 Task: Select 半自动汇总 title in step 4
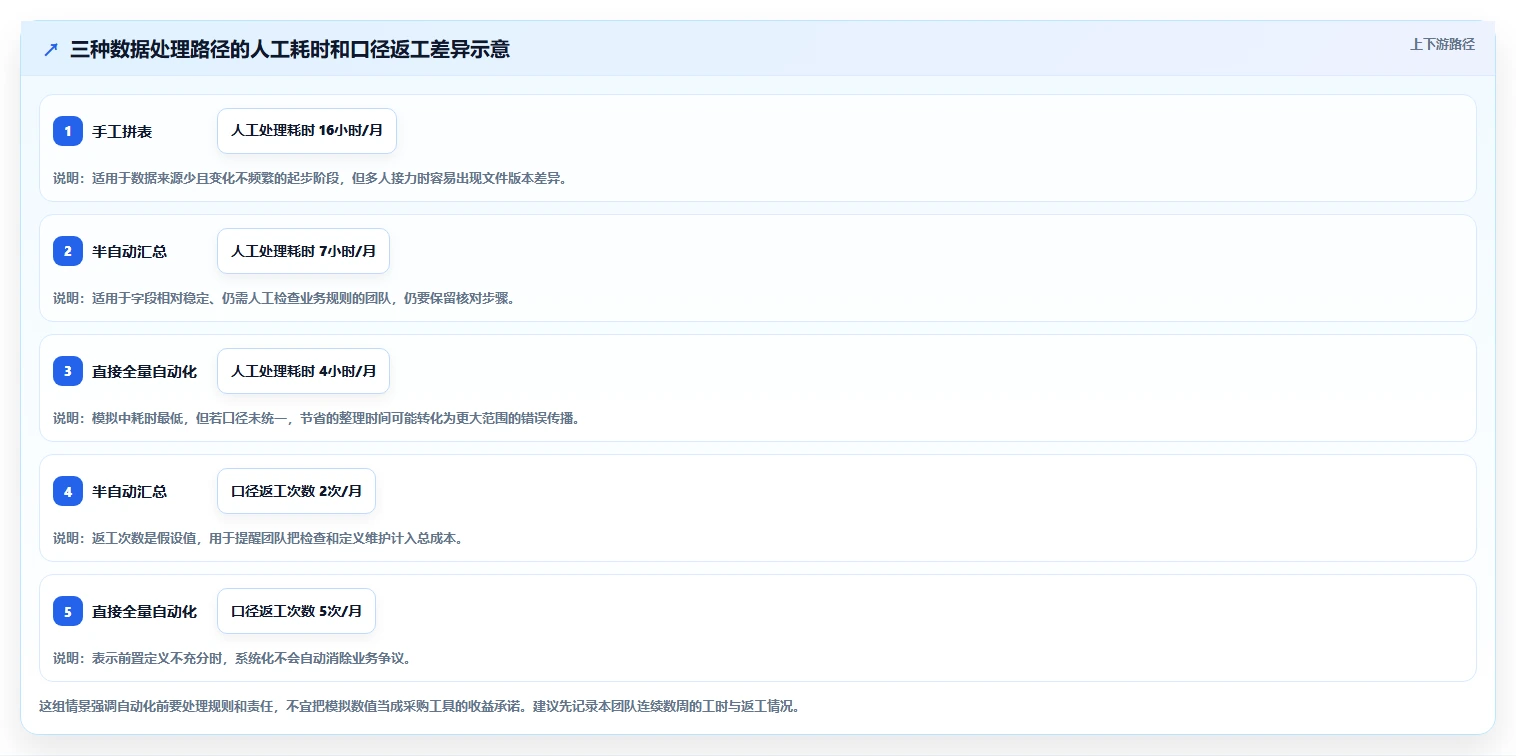[130, 492]
